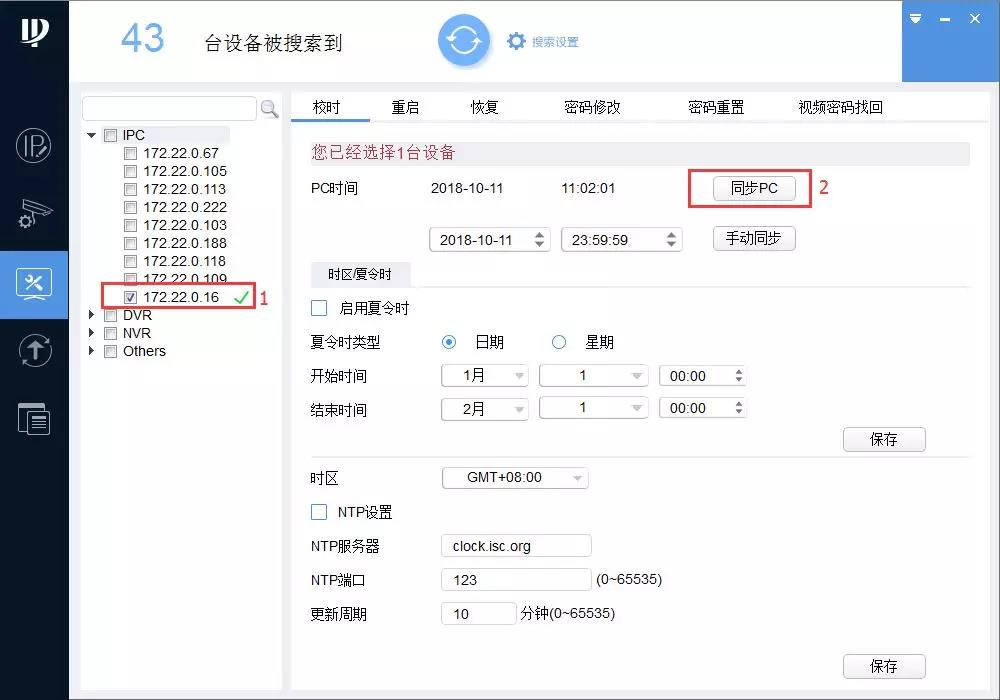1000x700 pixels.
Task: Click the 同步PC button
Action: tap(754, 188)
